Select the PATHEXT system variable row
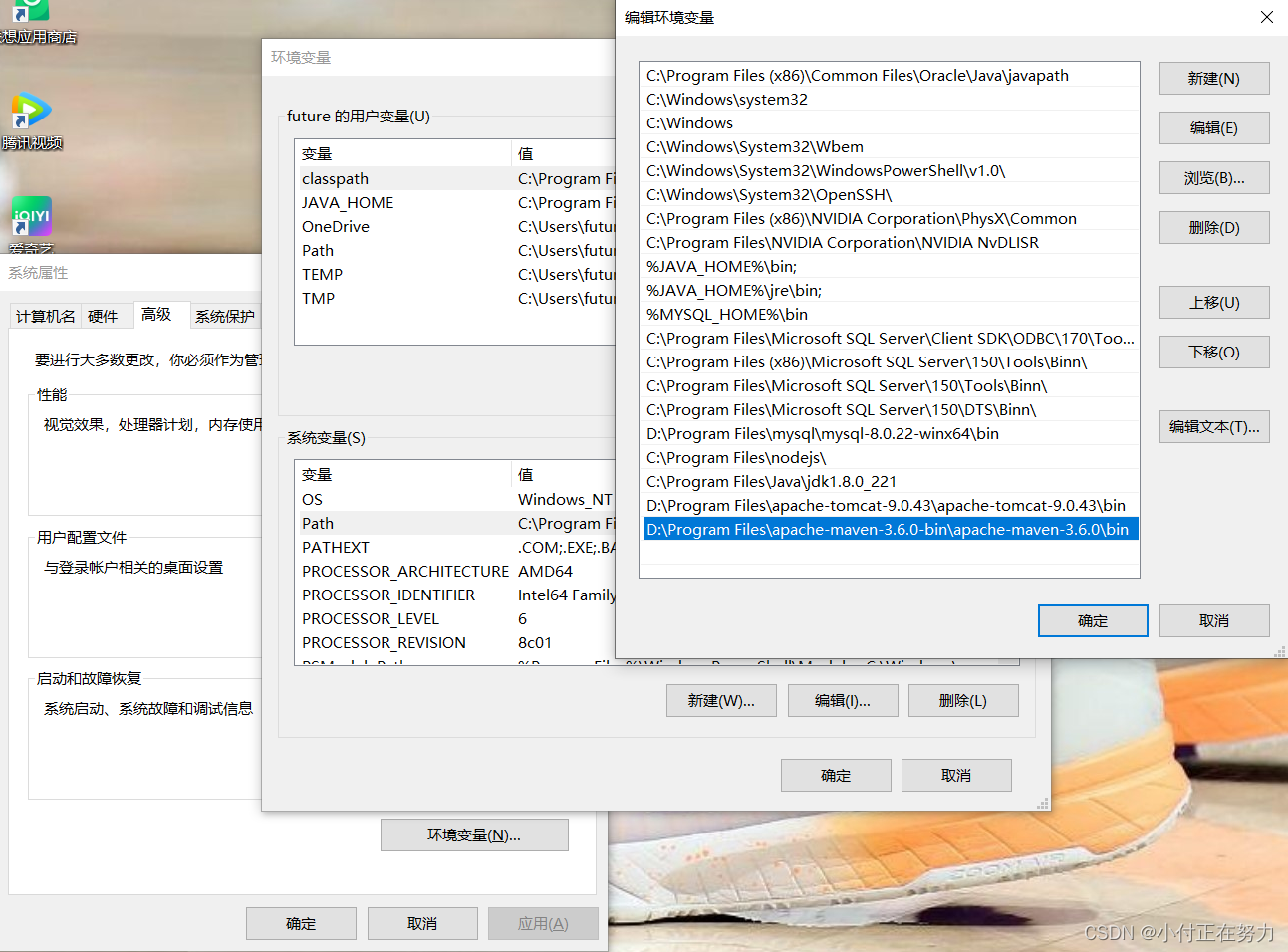 tap(455, 548)
